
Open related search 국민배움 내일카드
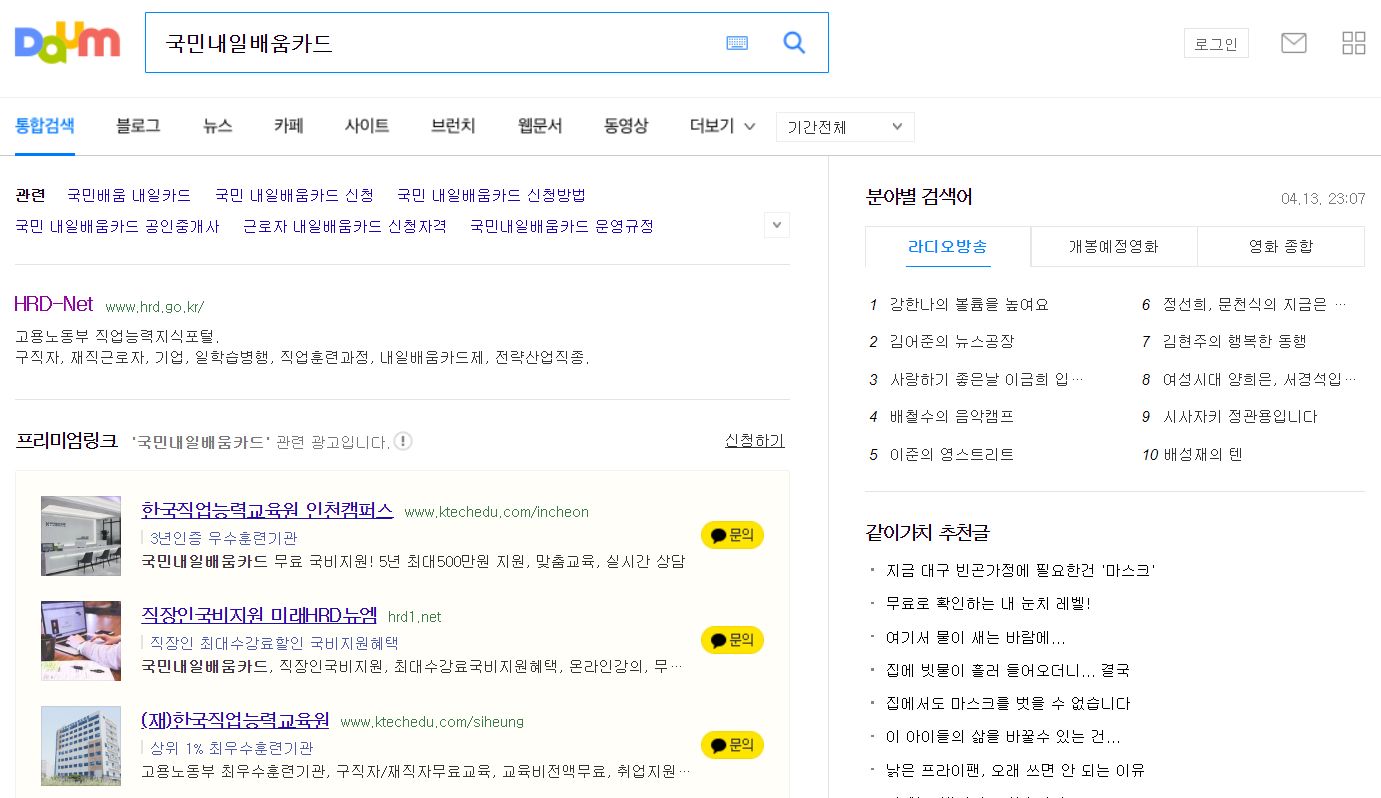click(129, 195)
